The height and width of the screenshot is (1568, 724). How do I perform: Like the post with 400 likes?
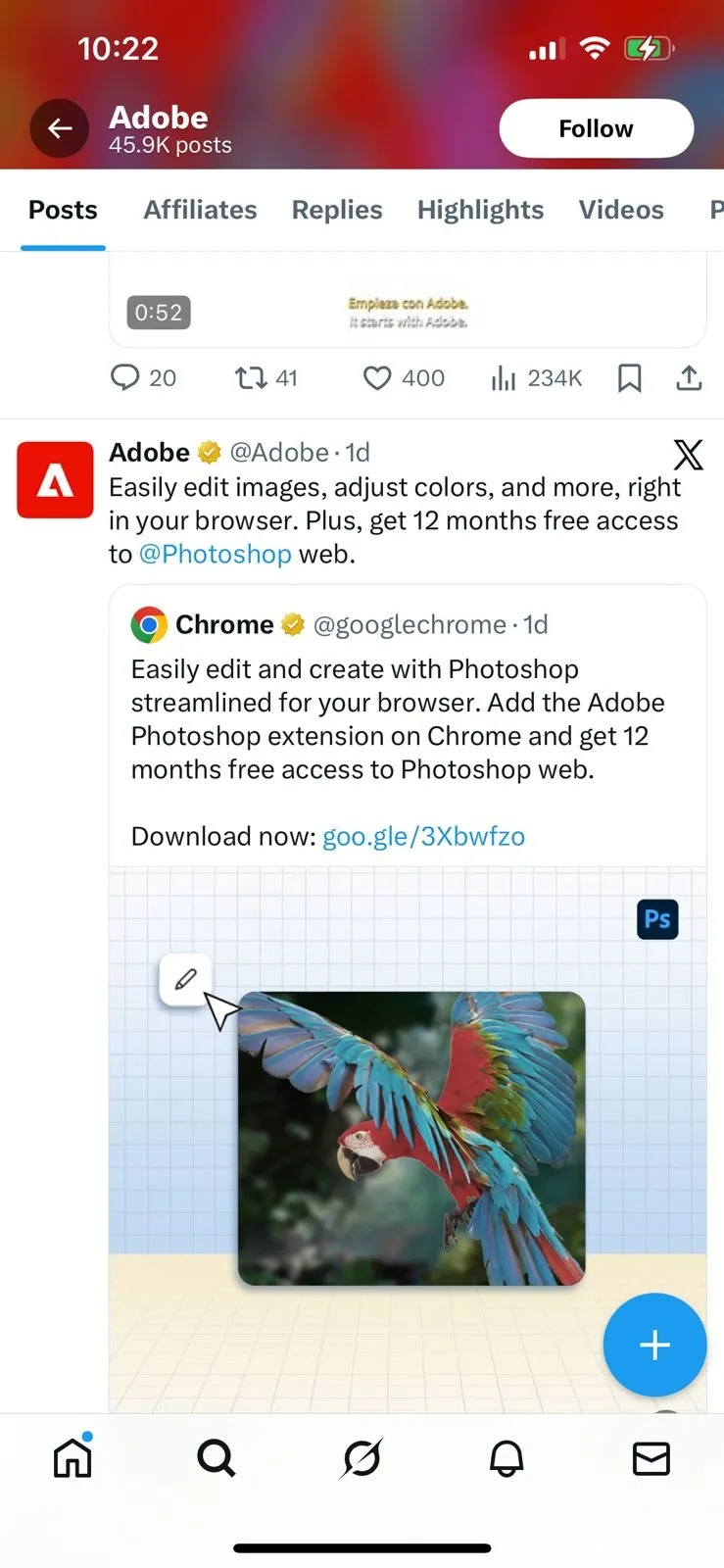click(x=377, y=377)
